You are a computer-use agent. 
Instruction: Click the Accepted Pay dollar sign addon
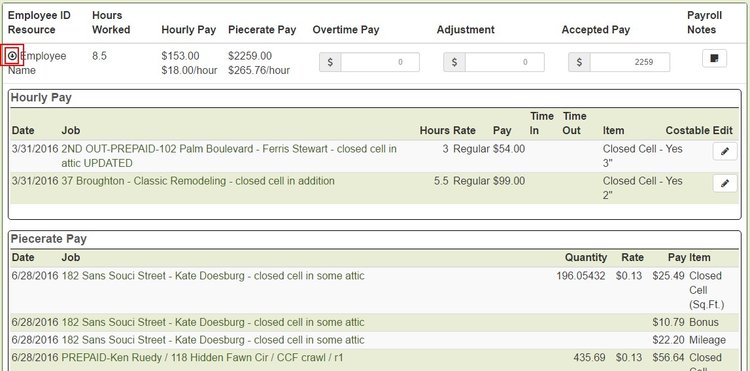[579, 62]
